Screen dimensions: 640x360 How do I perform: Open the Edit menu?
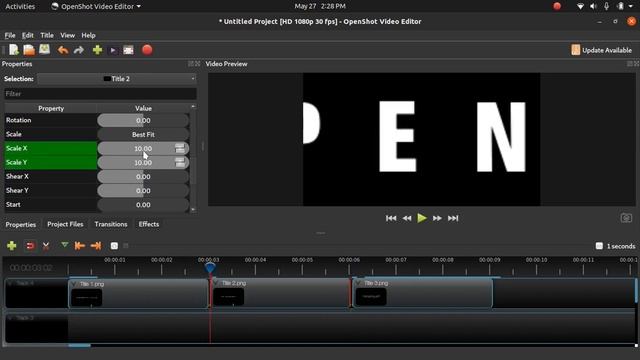tap(28, 36)
